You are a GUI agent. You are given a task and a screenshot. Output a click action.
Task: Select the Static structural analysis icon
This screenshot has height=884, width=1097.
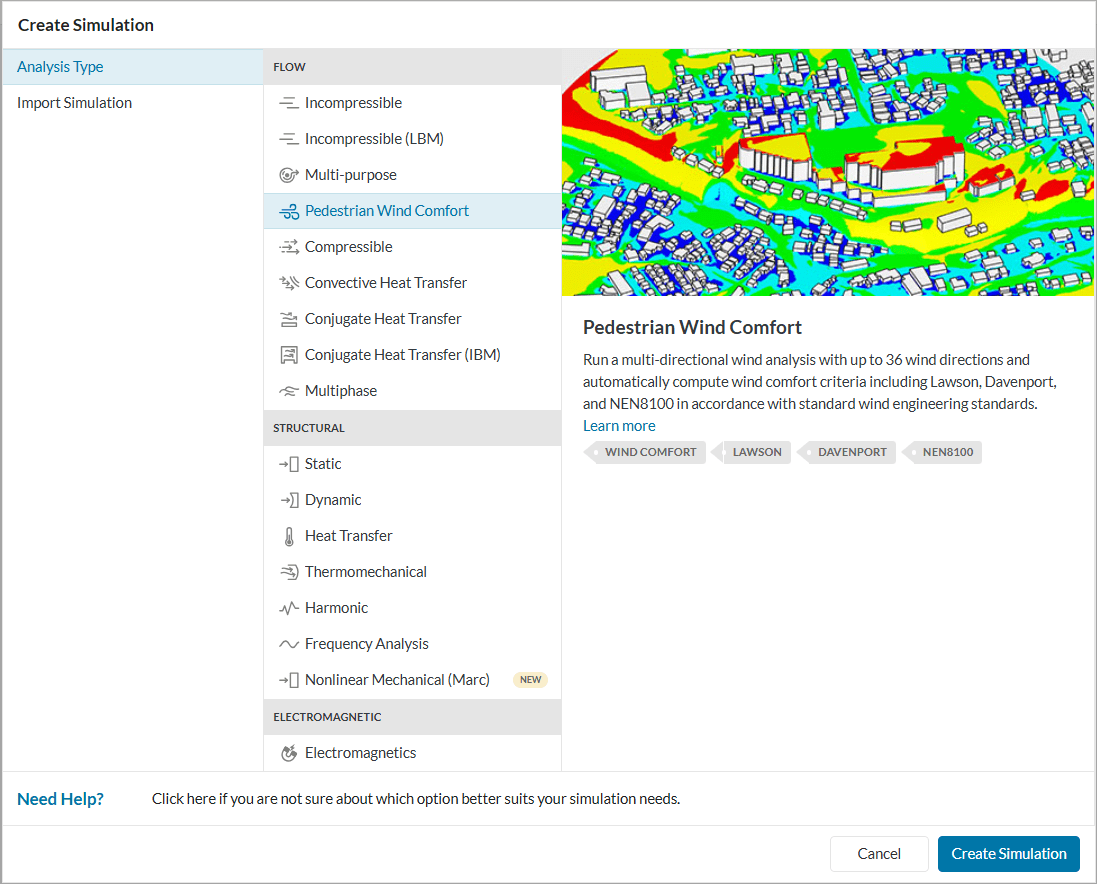[288, 463]
